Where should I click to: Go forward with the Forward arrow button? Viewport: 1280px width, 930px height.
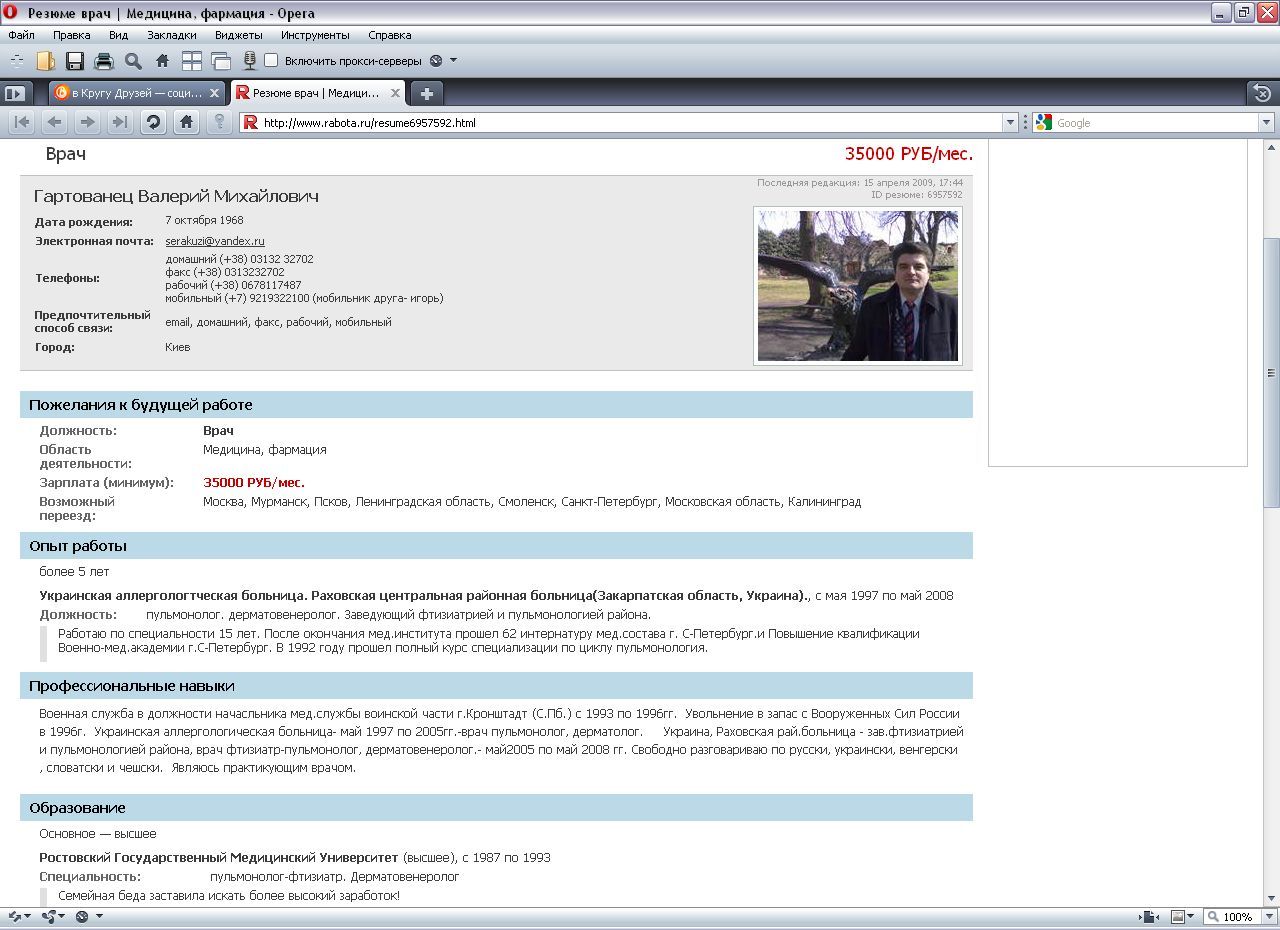(87, 122)
